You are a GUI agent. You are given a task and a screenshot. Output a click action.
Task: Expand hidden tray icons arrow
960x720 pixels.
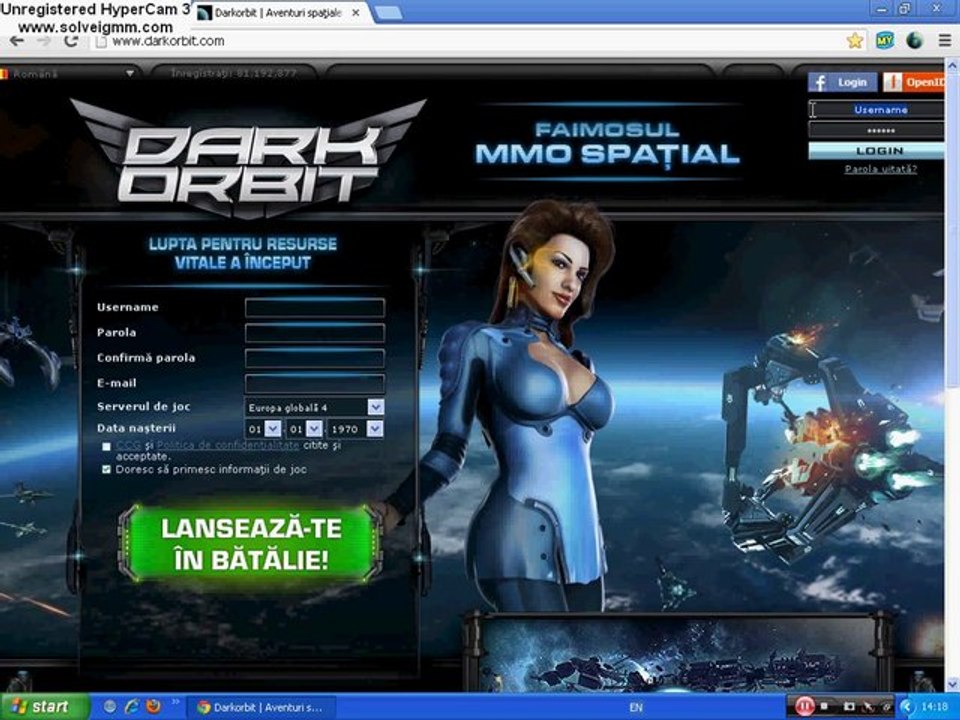click(907, 707)
